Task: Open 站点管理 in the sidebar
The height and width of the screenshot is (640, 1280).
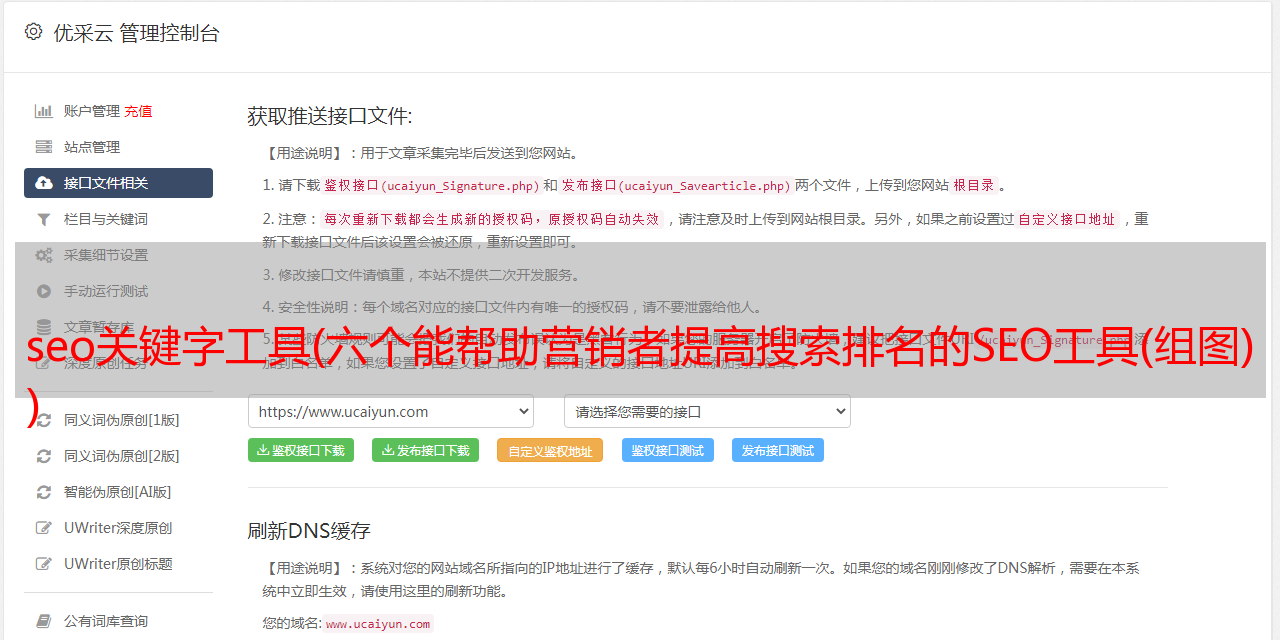Action: point(92,147)
